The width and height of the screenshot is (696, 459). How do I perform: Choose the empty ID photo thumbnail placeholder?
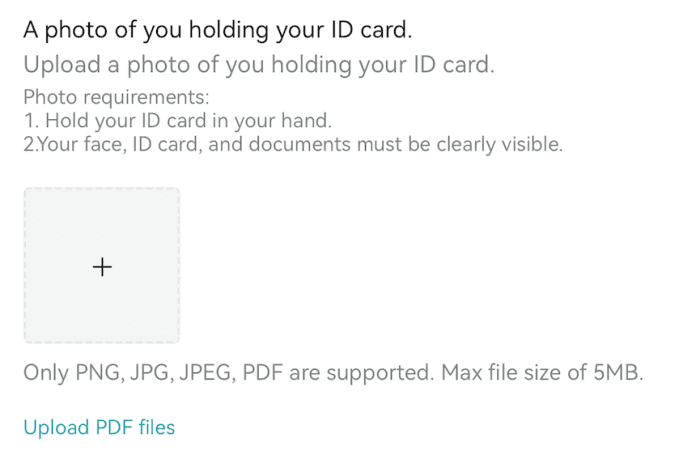click(102, 266)
